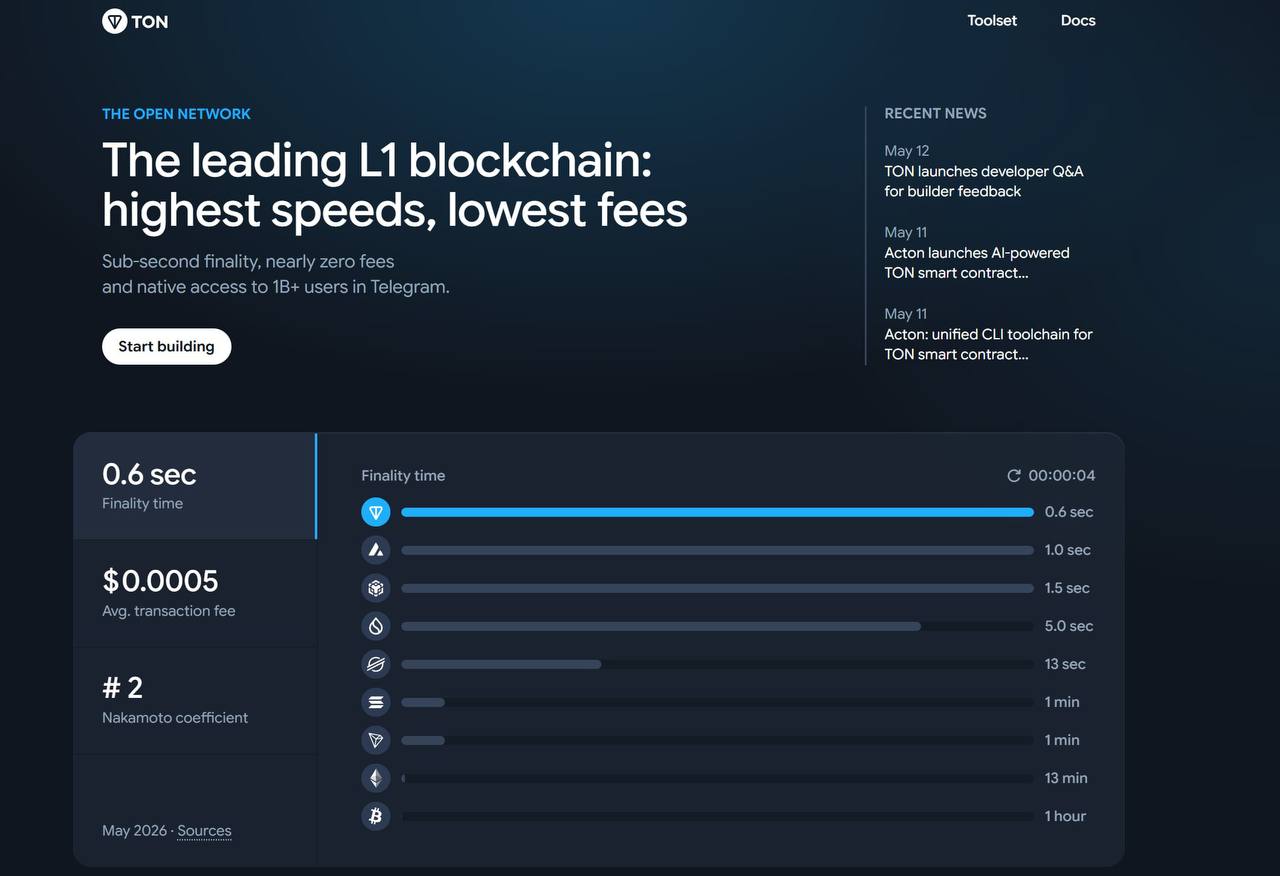
Task: Click the RECENT NEWS heading
Action: (935, 114)
